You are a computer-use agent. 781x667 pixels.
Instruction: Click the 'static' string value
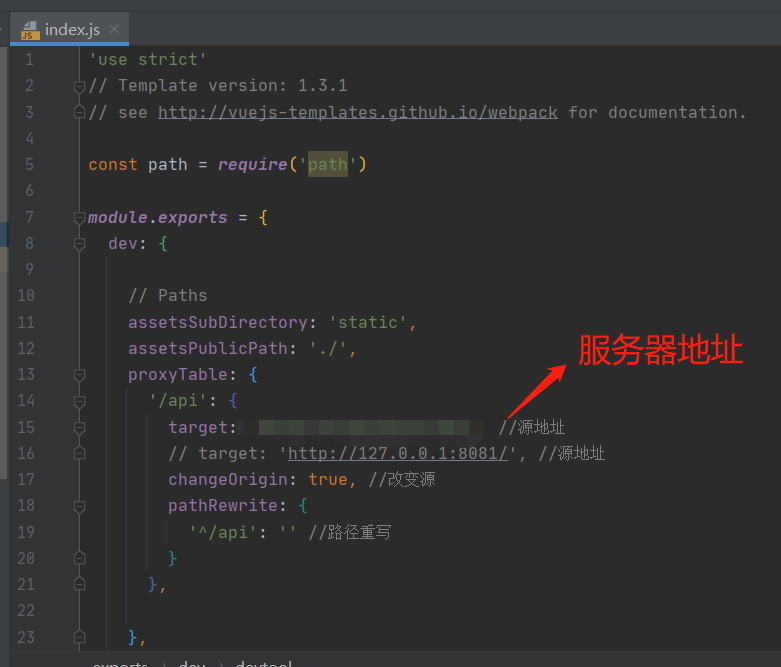tap(368, 322)
